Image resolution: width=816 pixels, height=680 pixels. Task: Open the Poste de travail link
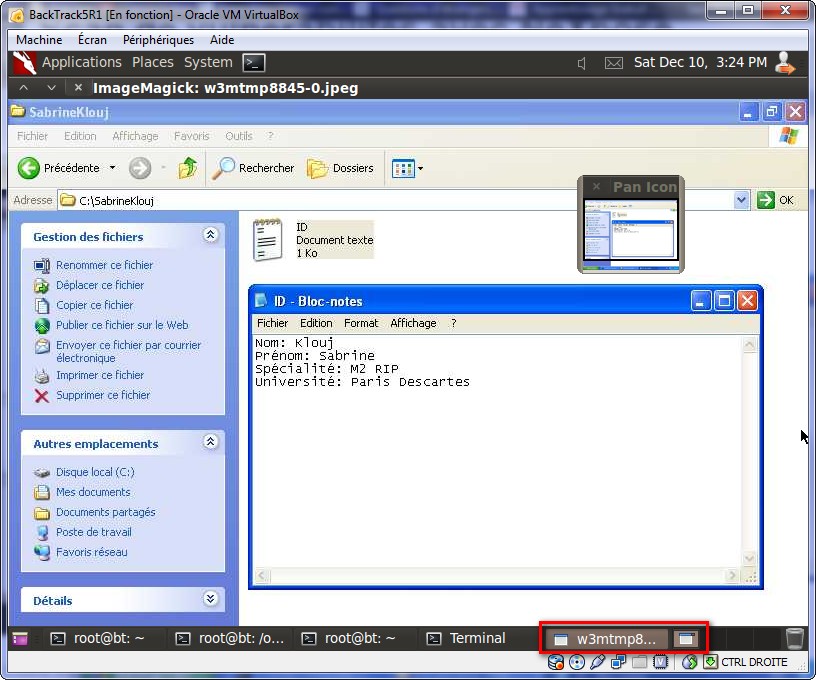[x=94, y=532]
